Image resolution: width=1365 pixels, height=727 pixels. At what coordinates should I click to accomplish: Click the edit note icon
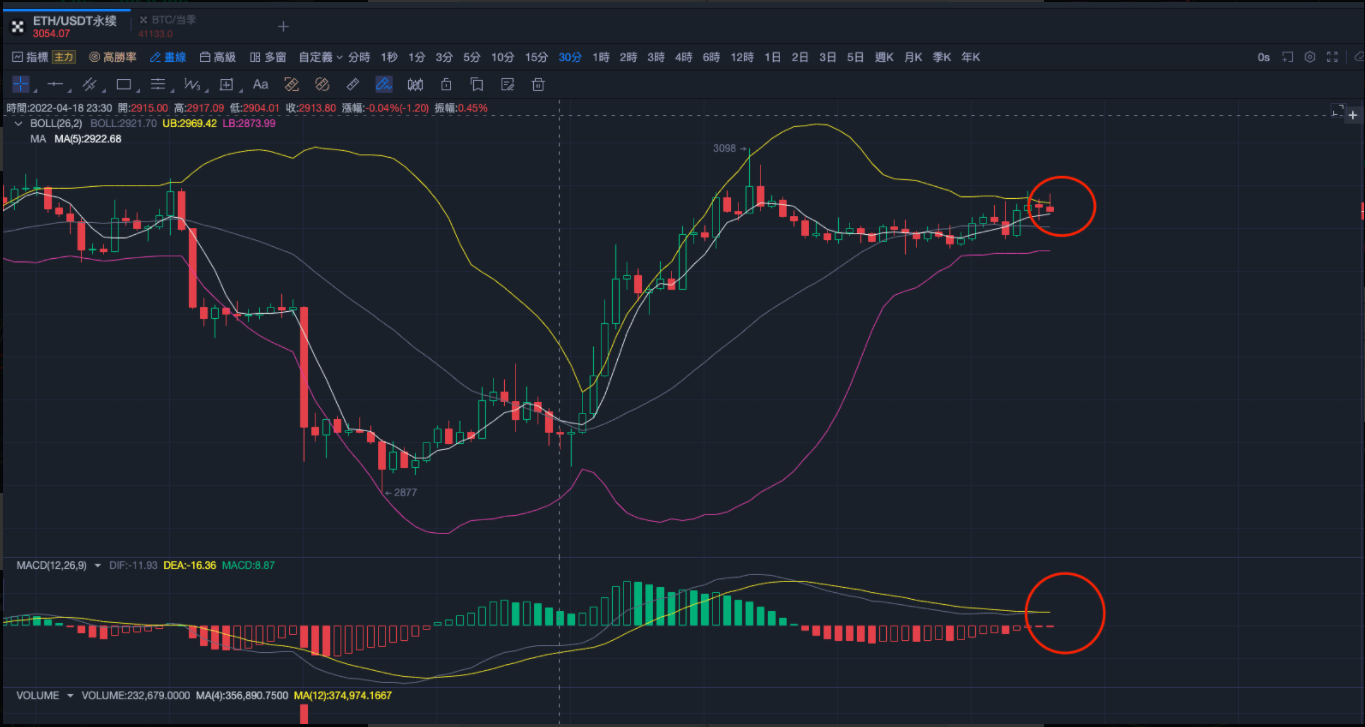507,84
